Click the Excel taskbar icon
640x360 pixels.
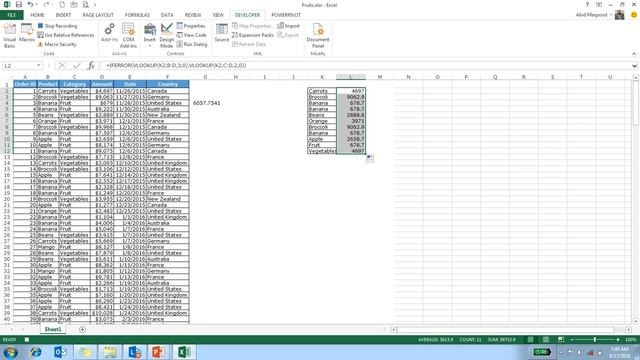(183, 352)
